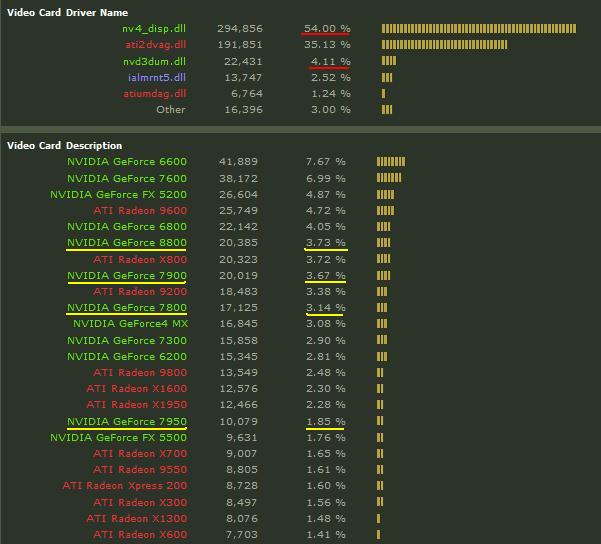This screenshot has width=601, height=544.
Task: Select NVIDIA GeForce 6800 label
Action: tap(127, 227)
